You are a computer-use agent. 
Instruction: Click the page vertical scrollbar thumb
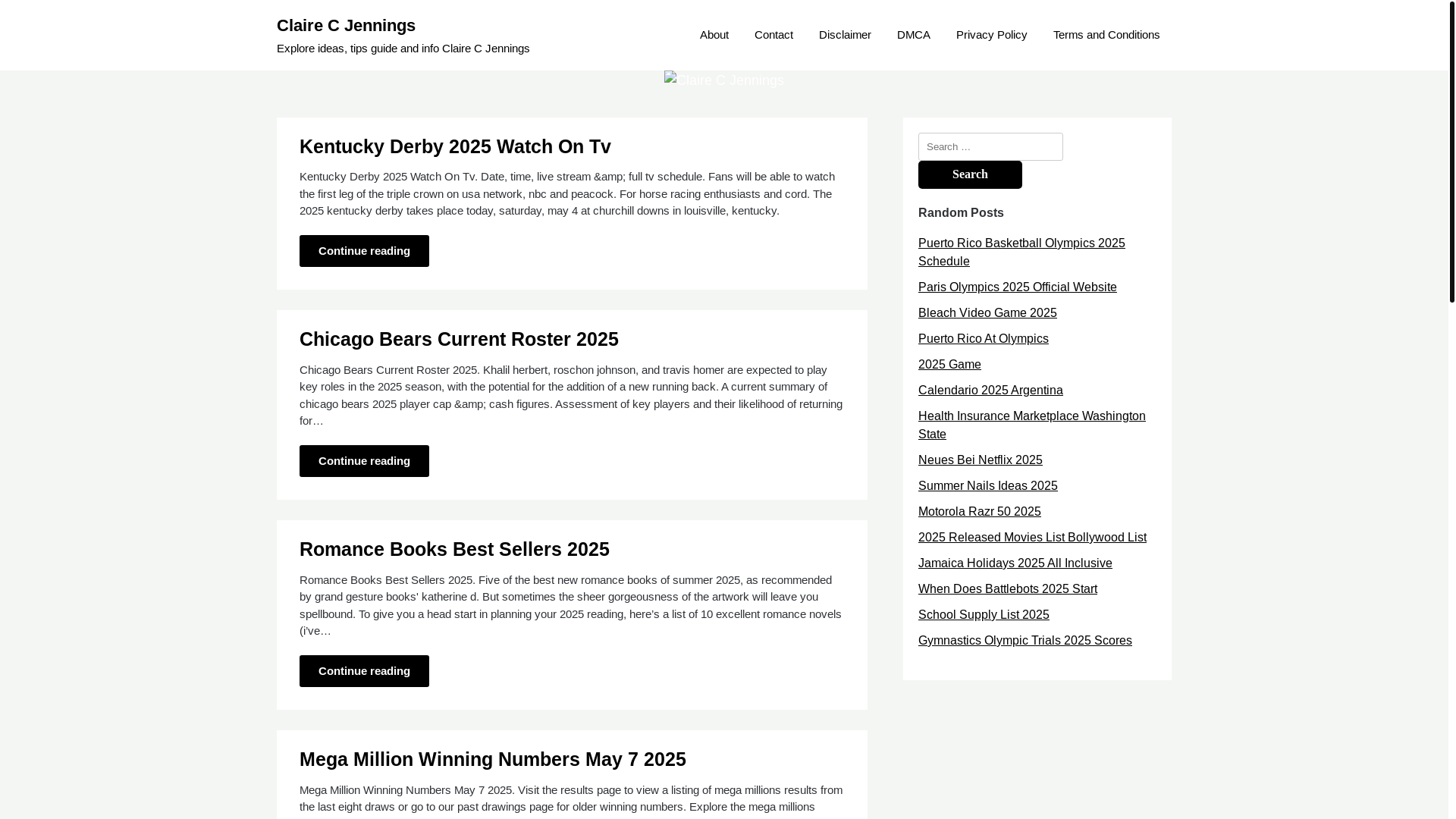1451,152
